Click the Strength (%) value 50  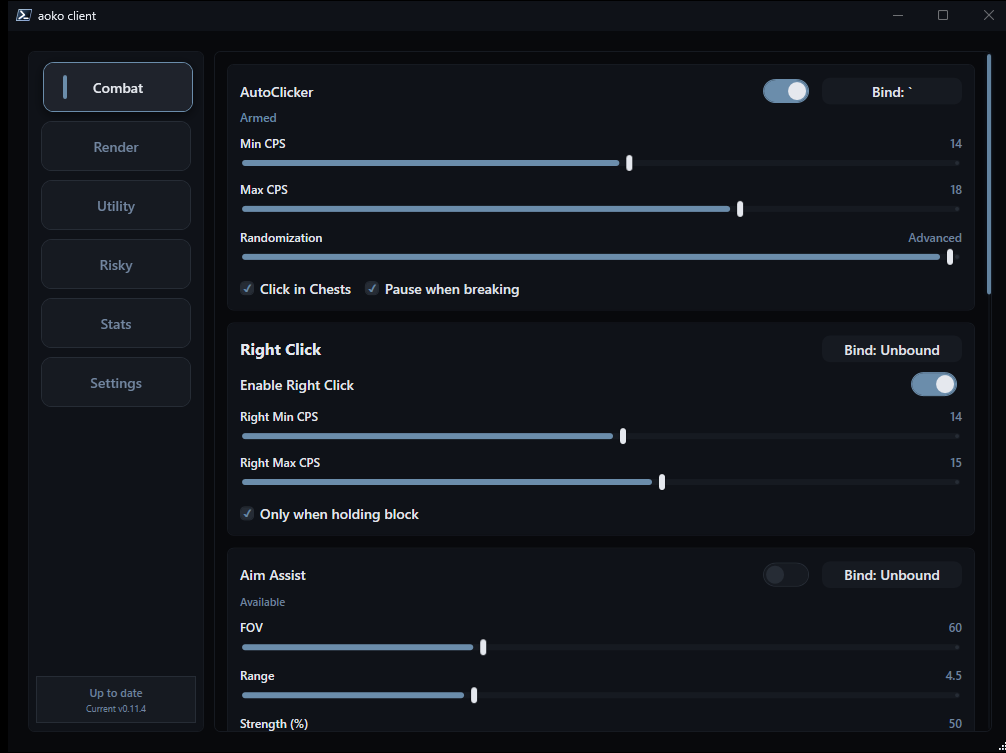tap(955, 723)
